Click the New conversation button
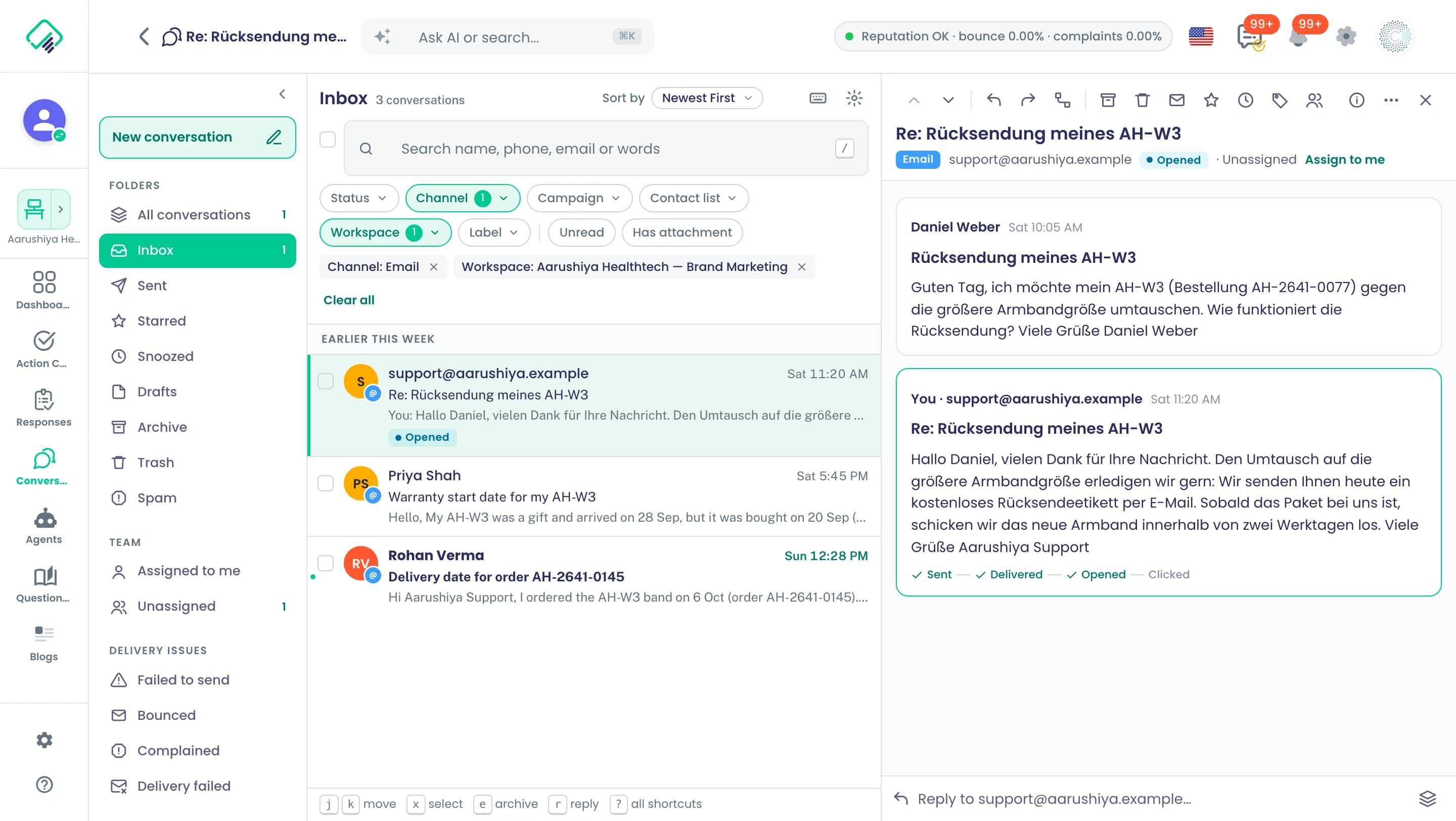The image size is (1456, 821). (x=197, y=138)
